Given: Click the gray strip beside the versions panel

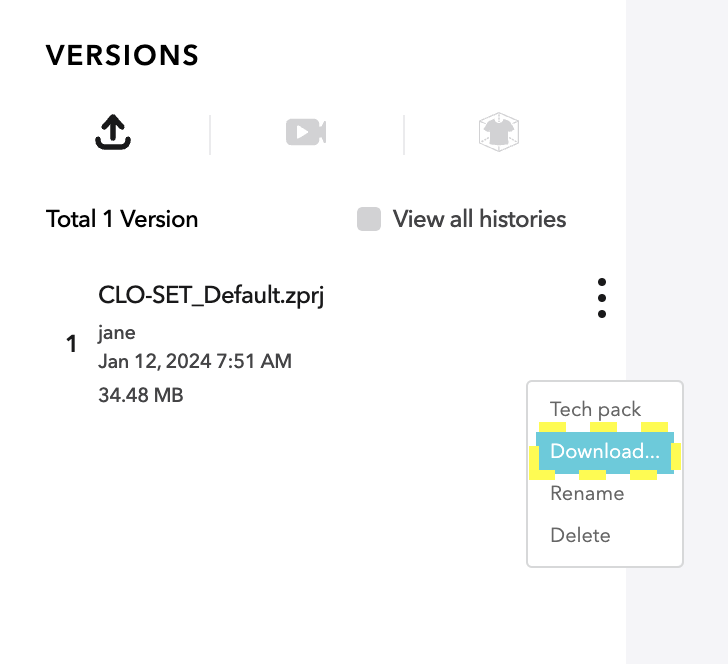Looking at the screenshot, I should click(677, 186).
